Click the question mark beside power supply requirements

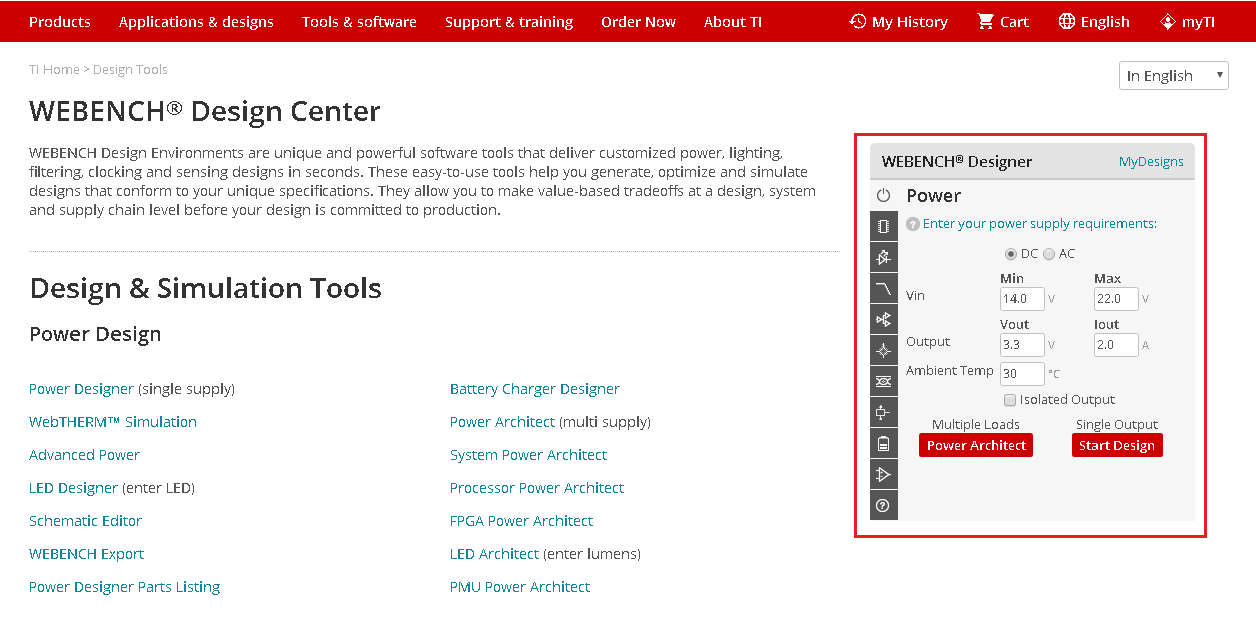[912, 224]
